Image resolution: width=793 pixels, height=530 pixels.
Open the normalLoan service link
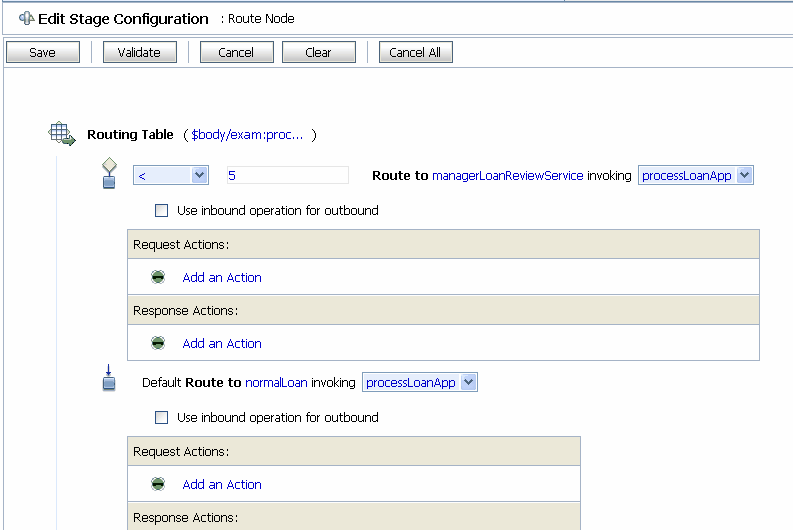click(x=276, y=383)
